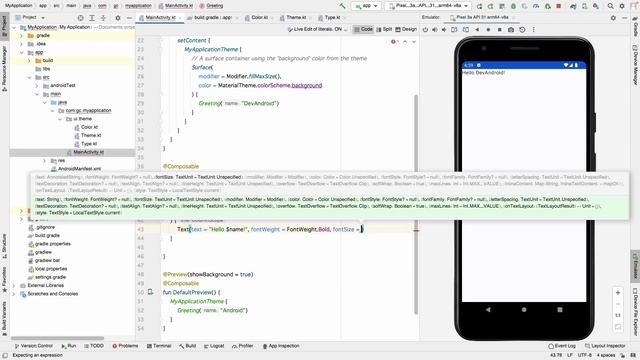This screenshot has width=640, height=360.
Task: Open IDE settings gear in top toolbar
Action: [622, 6]
